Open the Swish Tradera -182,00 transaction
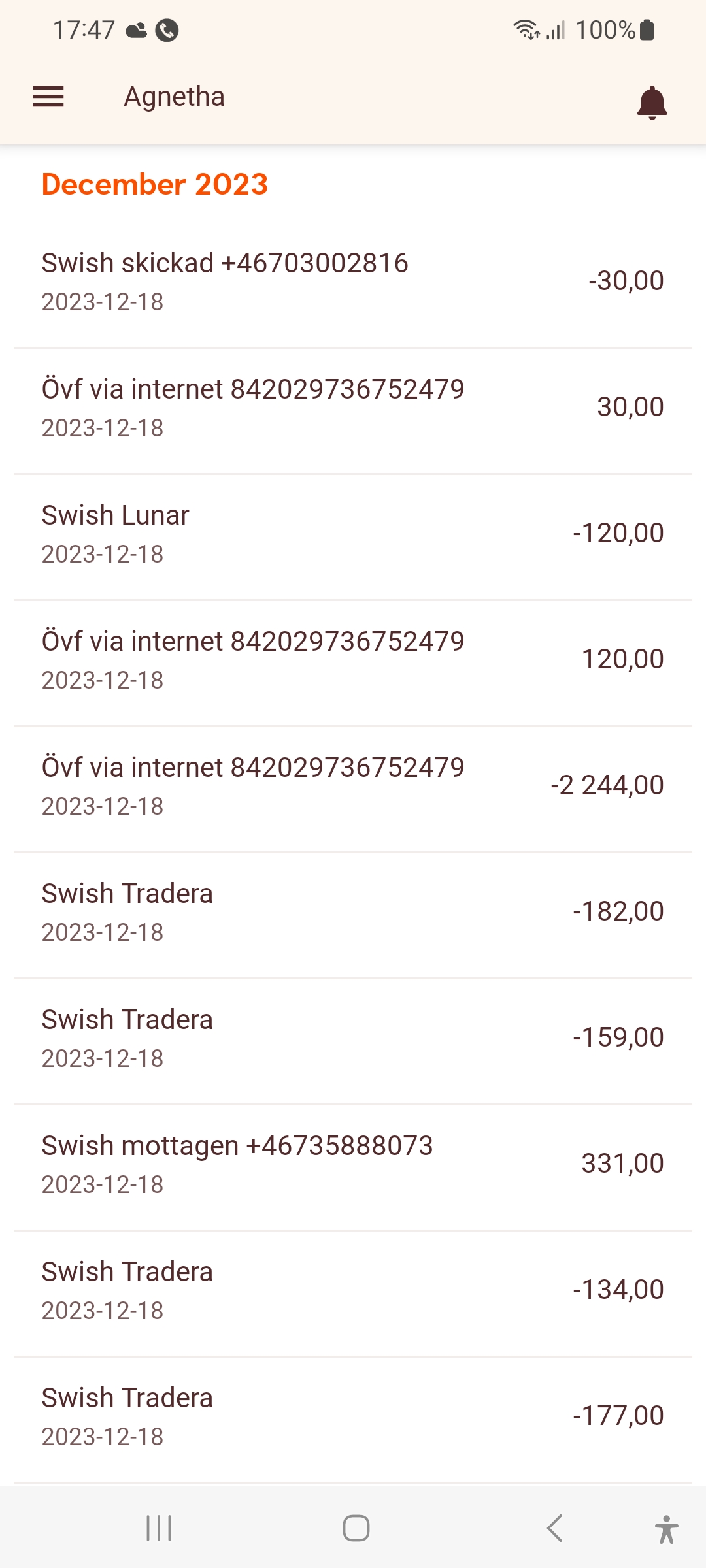 353,912
